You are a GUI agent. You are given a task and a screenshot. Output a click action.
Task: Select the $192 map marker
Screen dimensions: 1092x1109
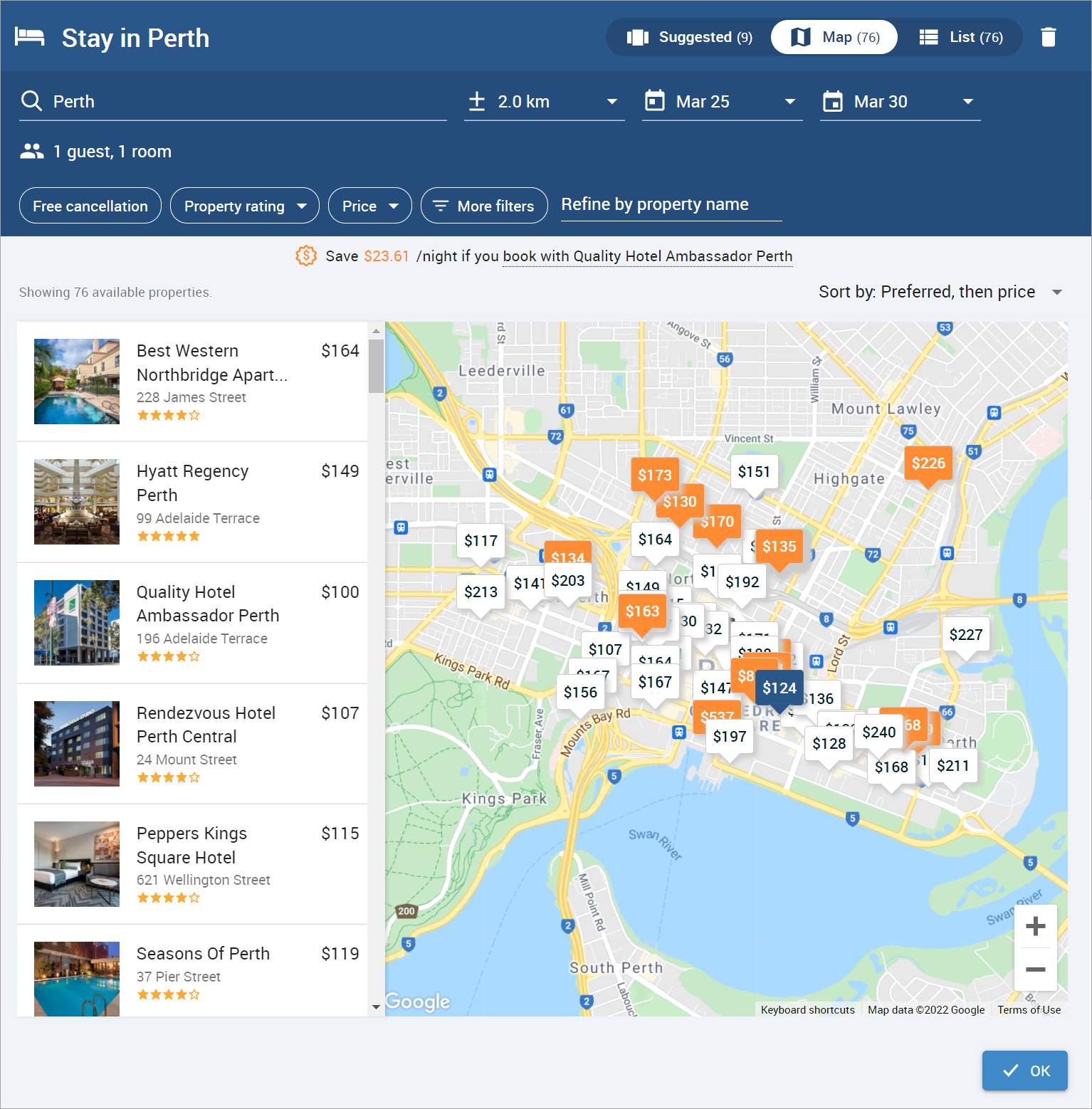click(742, 582)
